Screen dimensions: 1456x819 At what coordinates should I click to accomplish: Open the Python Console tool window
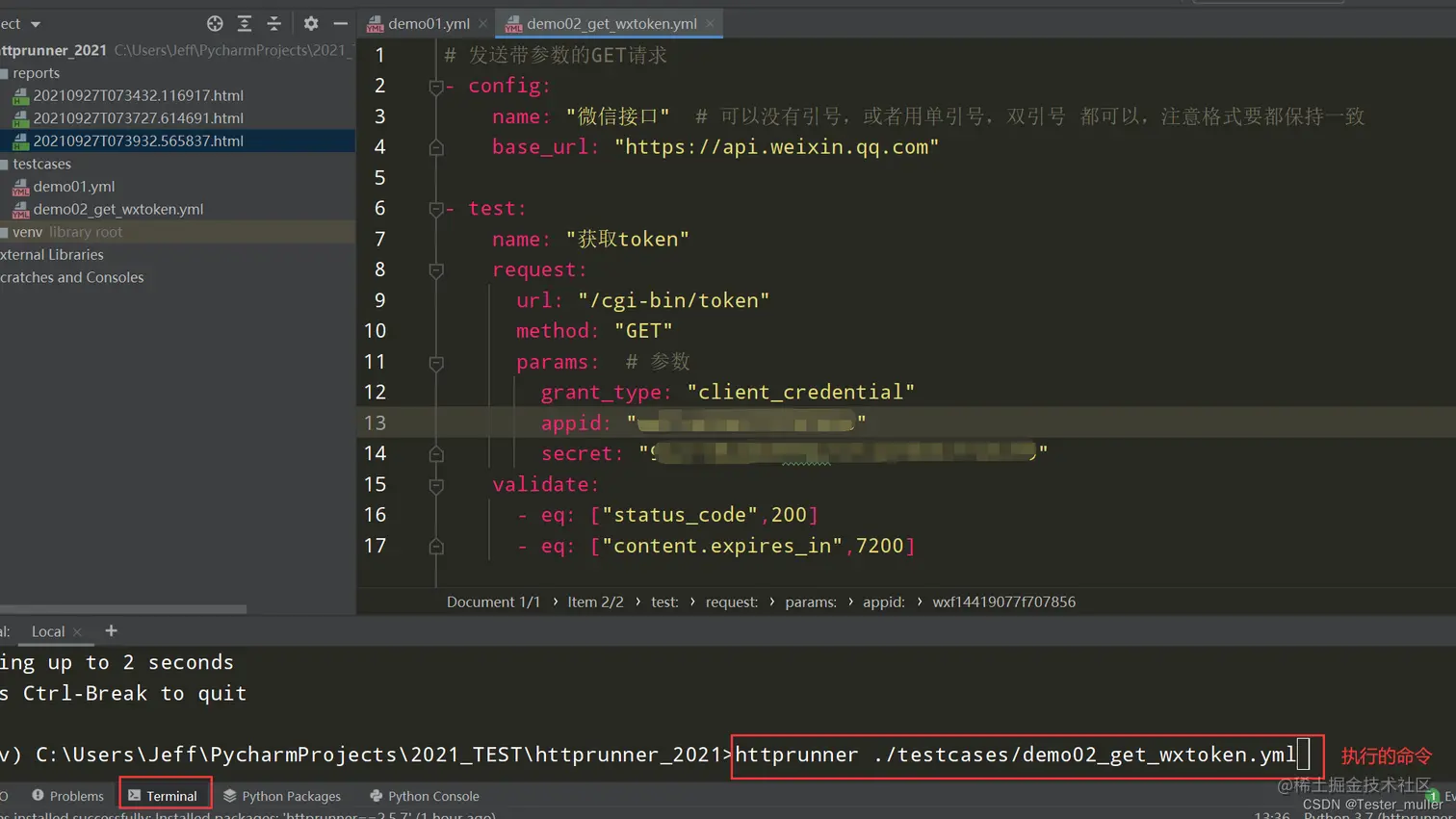click(425, 796)
